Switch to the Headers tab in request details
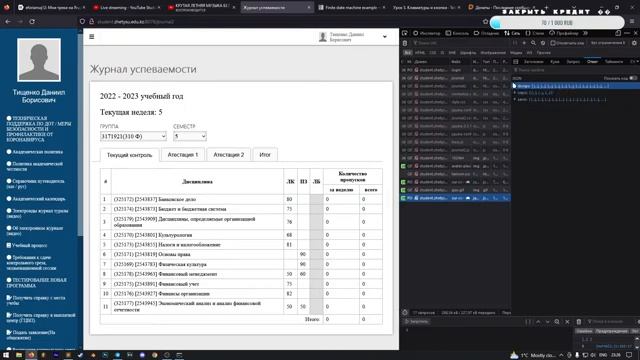Viewport: 640px width, 360px height. (x=533, y=62)
